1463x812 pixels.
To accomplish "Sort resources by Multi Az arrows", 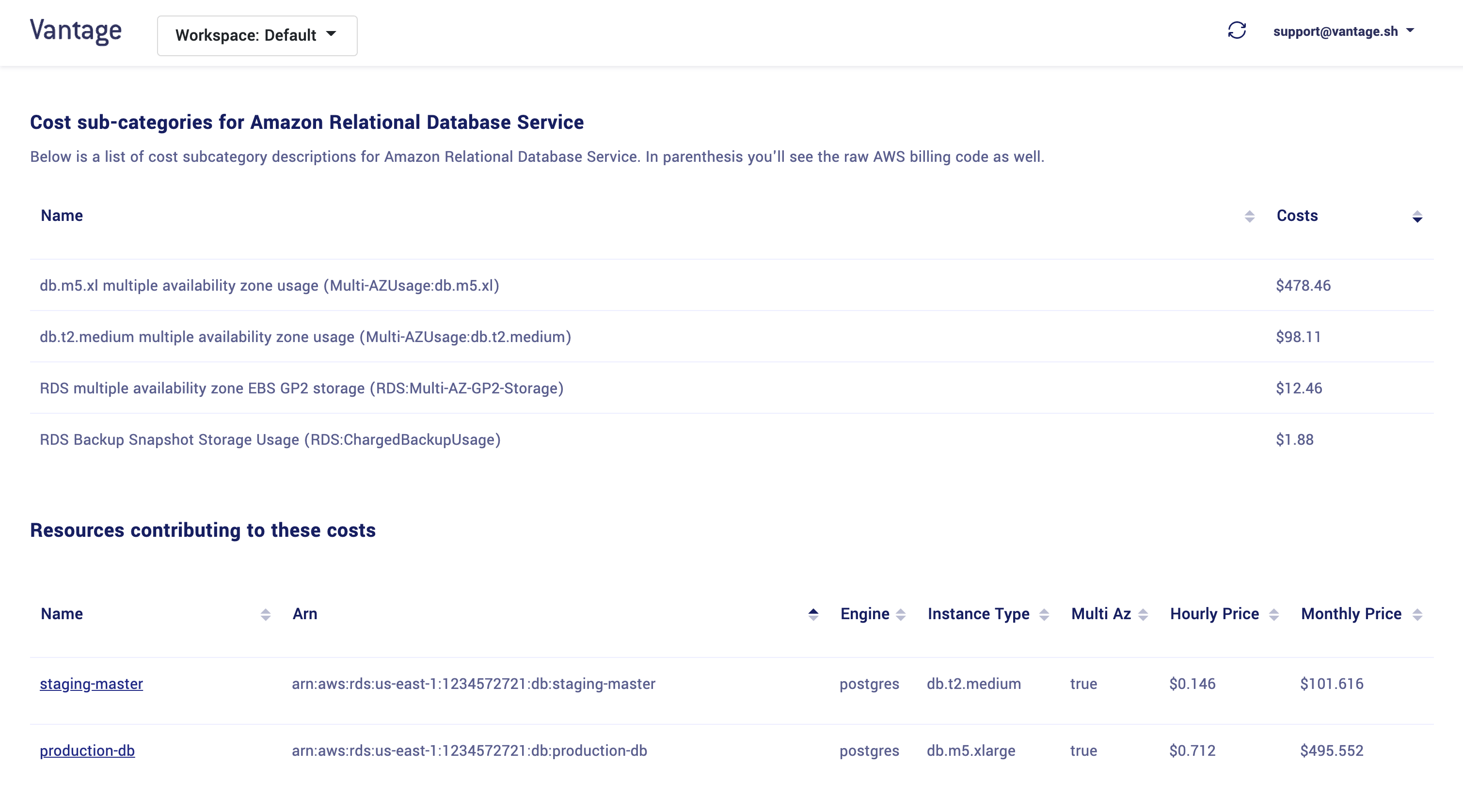I will click(x=1143, y=614).
